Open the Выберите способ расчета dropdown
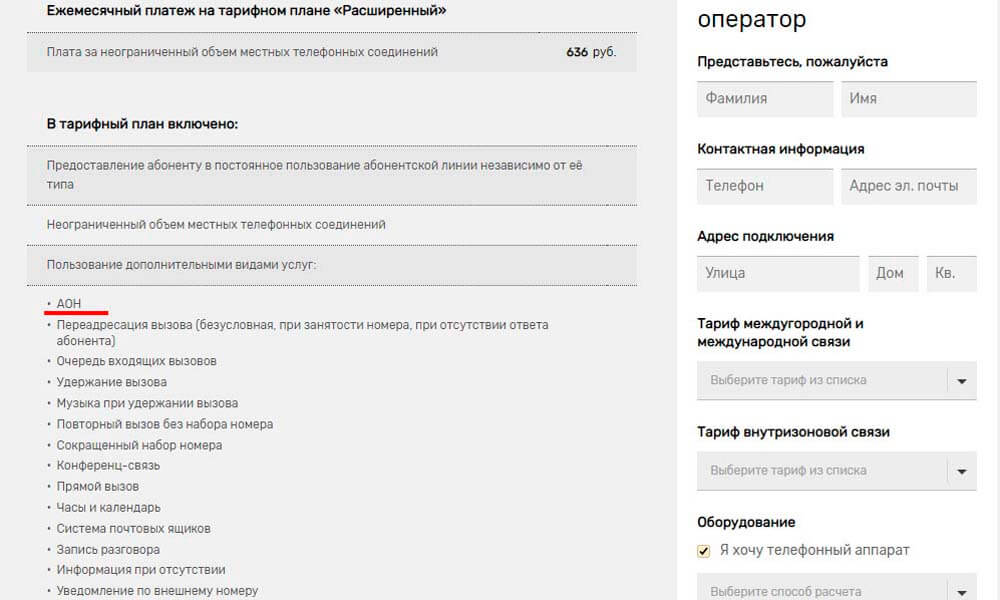This screenshot has height=600, width=1000. (x=836, y=590)
